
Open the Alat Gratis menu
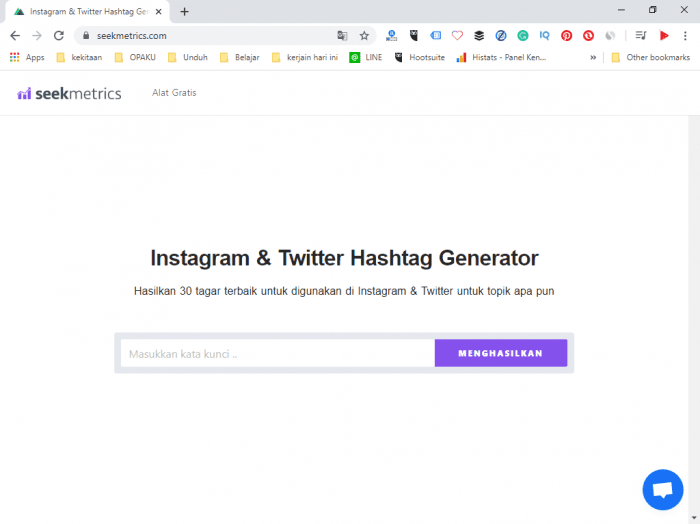pos(174,93)
